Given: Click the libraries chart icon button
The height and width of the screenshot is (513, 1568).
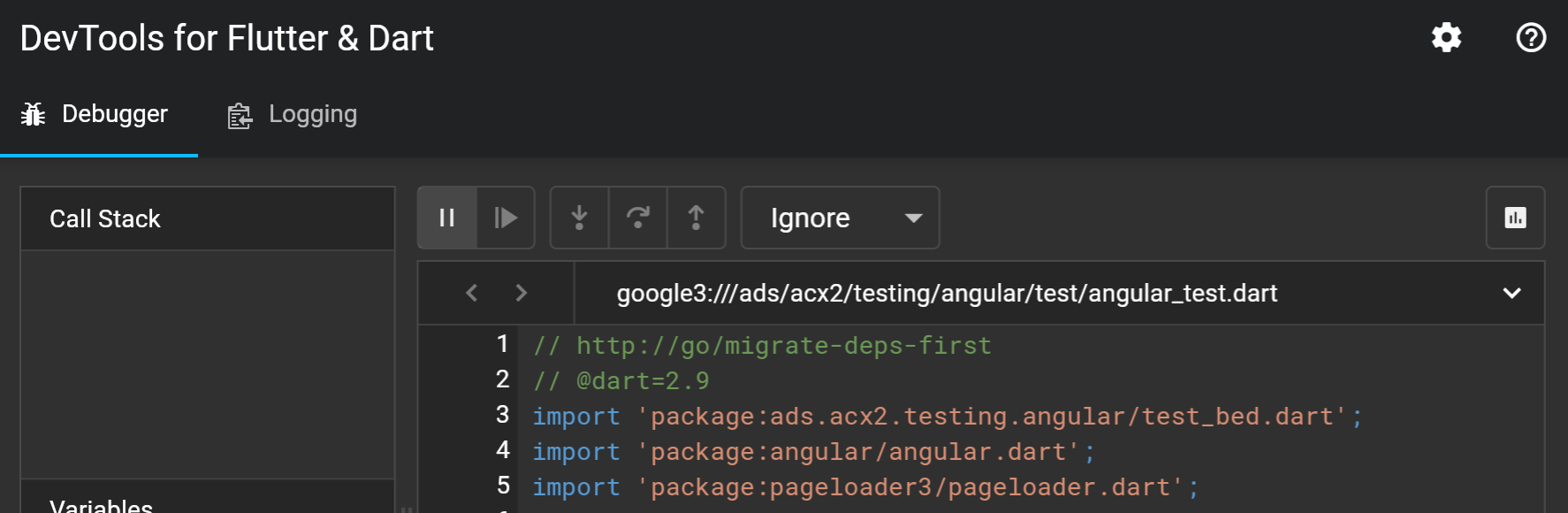Looking at the screenshot, I should point(1515,218).
